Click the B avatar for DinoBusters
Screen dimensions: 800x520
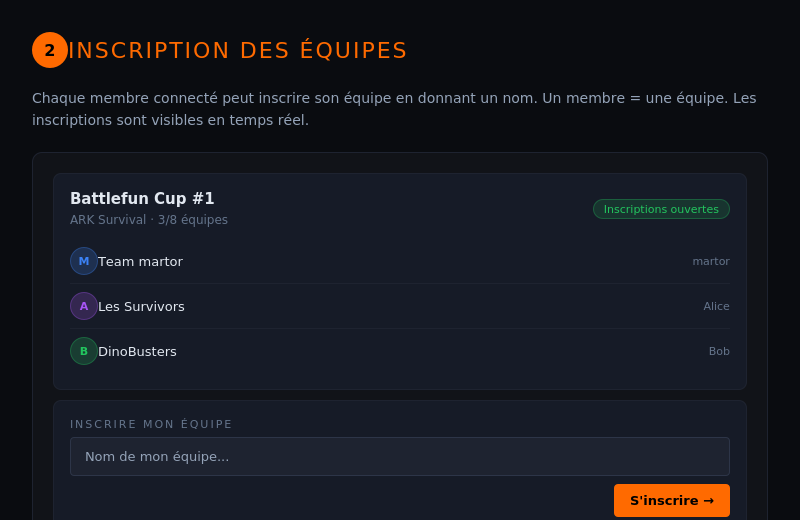[x=84, y=351]
